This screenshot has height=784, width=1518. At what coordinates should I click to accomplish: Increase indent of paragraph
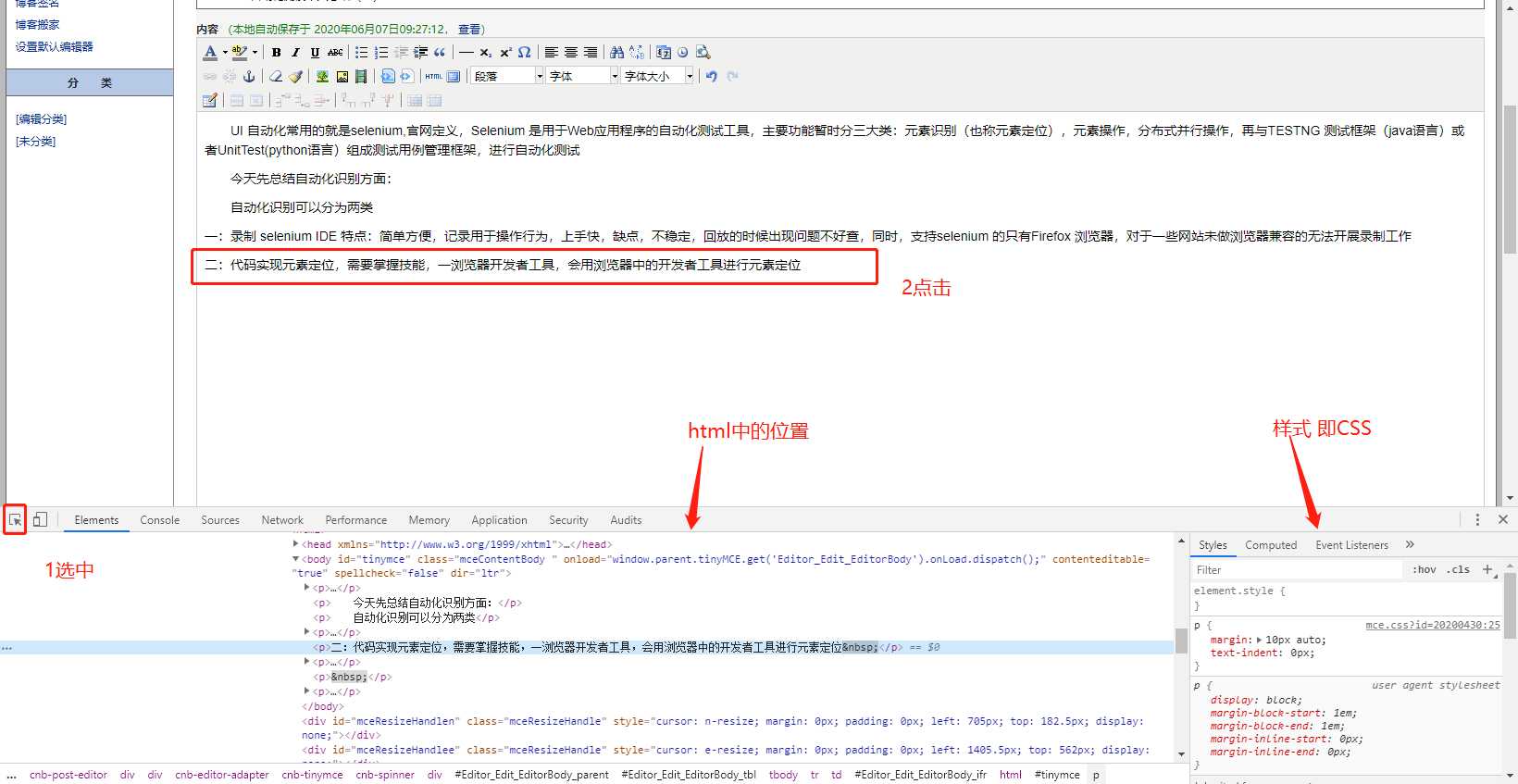coord(420,53)
